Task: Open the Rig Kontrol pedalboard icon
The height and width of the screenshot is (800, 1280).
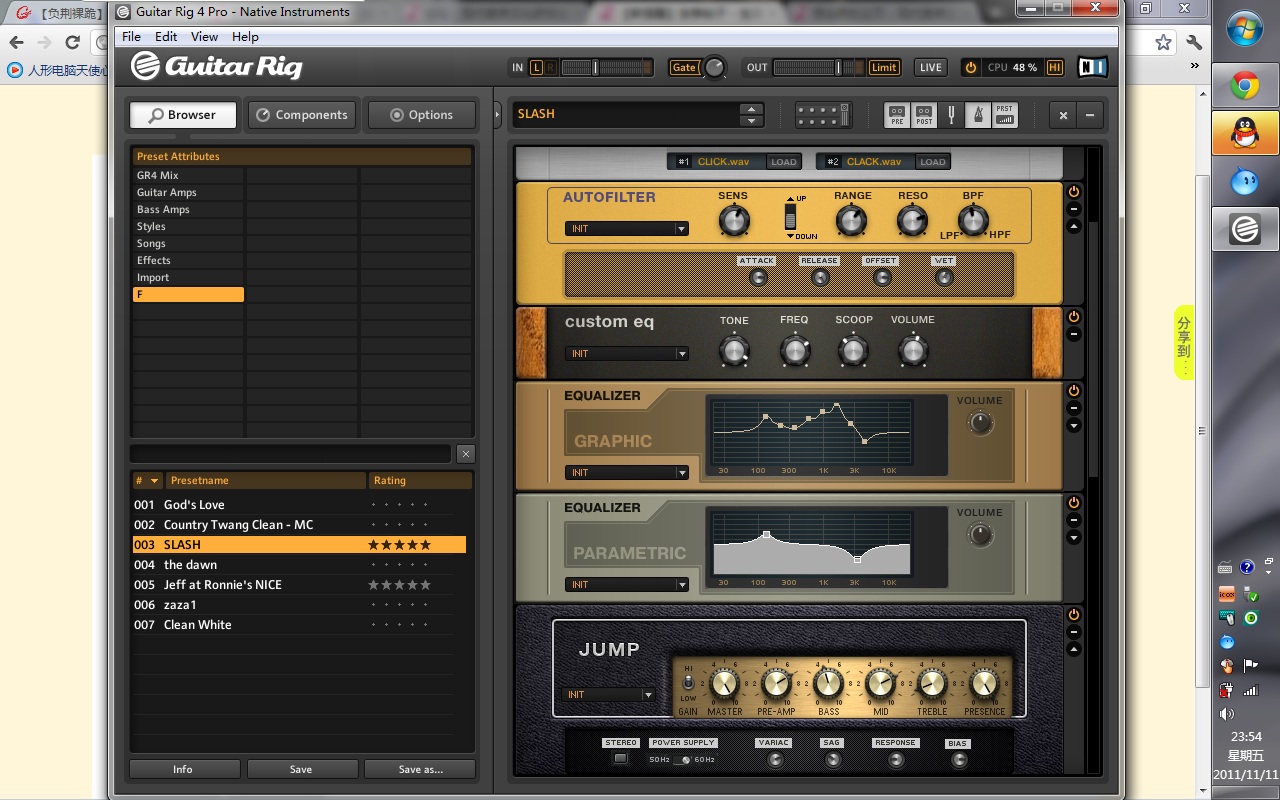Action: click(x=824, y=115)
